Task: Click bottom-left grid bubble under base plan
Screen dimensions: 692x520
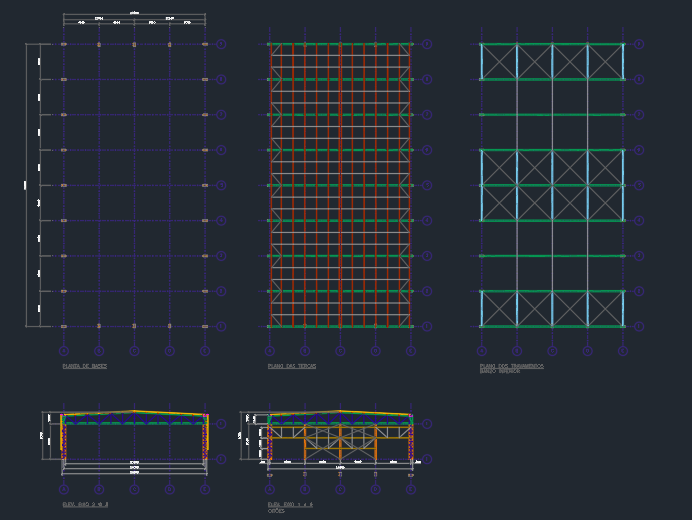Action: click(64, 351)
